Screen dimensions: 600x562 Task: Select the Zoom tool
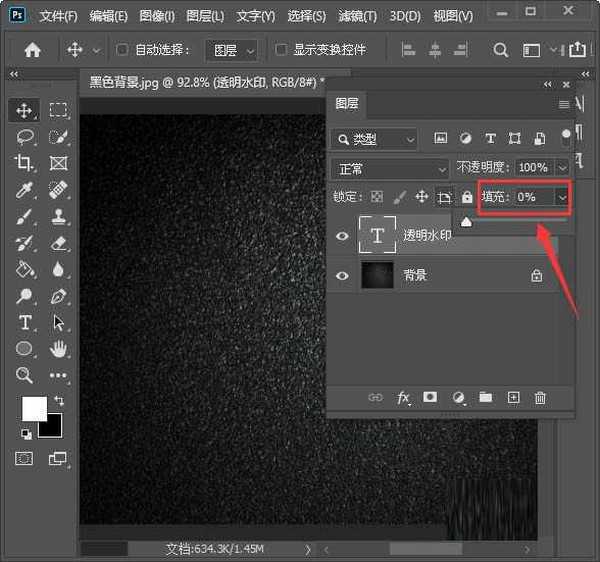pos(25,375)
